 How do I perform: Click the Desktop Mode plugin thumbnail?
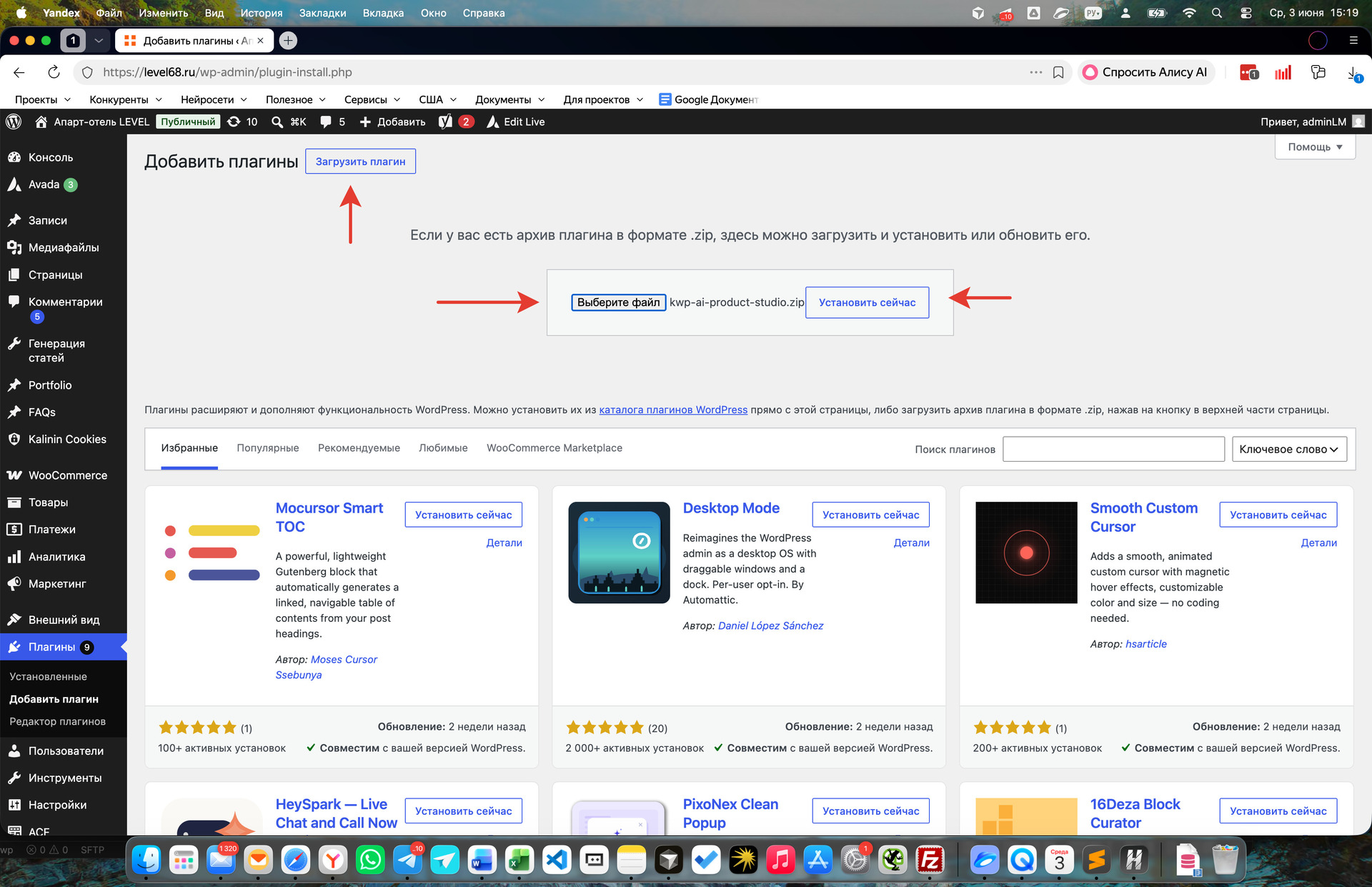(x=619, y=552)
